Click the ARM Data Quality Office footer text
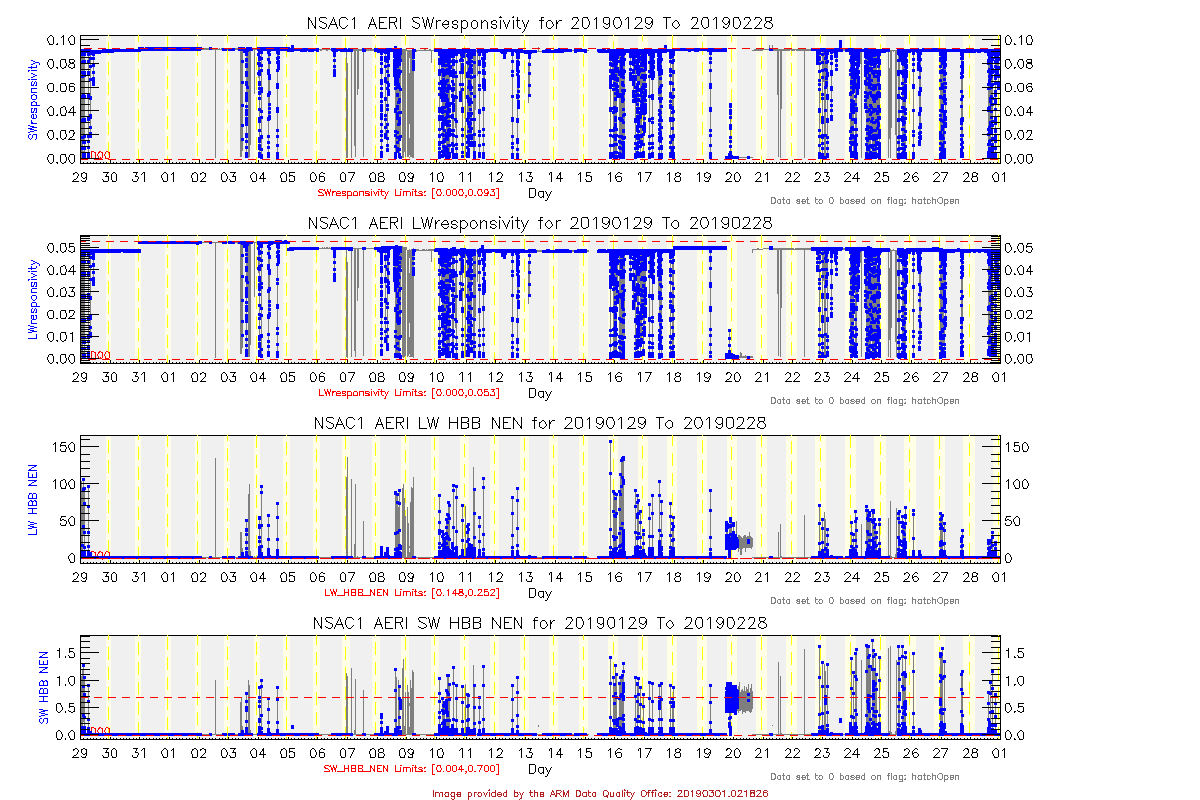The image size is (1200, 800). point(600,792)
